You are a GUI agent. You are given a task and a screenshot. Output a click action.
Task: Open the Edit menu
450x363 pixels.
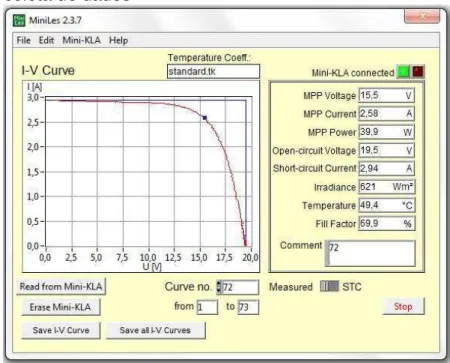tap(46, 41)
